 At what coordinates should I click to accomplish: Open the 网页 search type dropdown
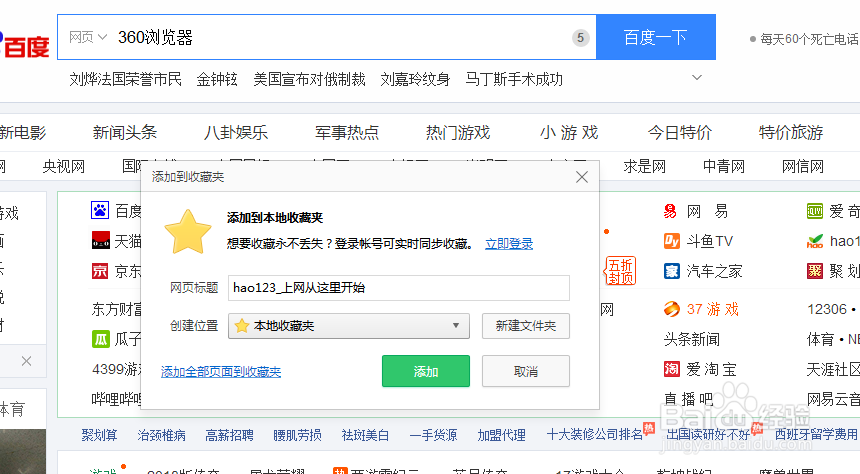point(87,37)
